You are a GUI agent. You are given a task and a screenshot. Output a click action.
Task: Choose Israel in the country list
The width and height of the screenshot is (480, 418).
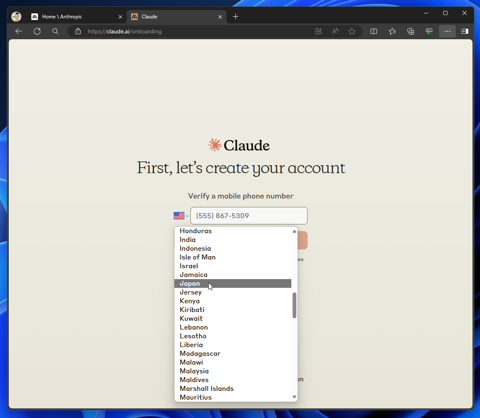tap(233, 266)
